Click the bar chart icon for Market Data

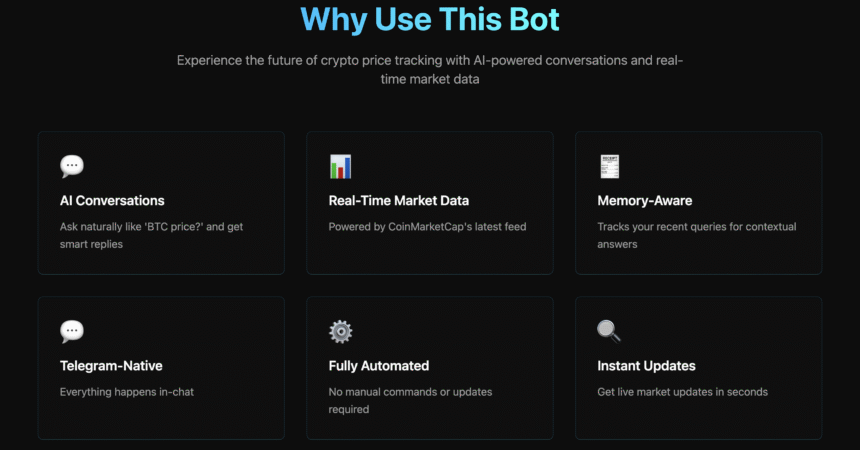click(341, 166)
